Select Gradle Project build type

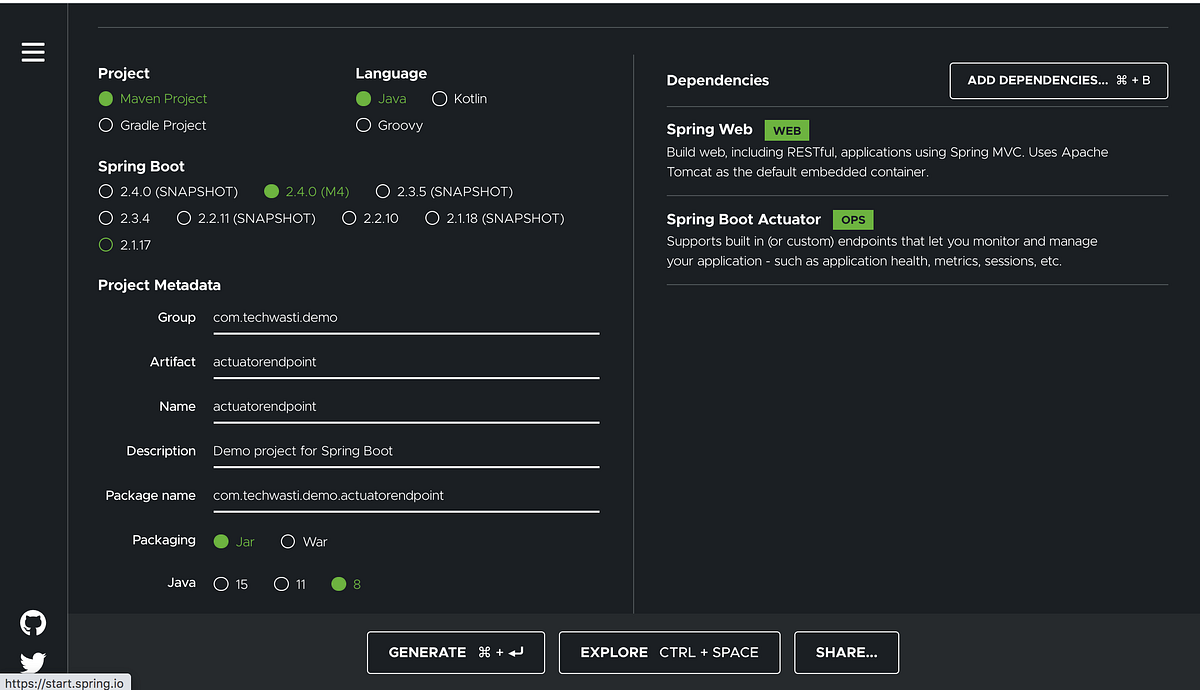[106, 125]
